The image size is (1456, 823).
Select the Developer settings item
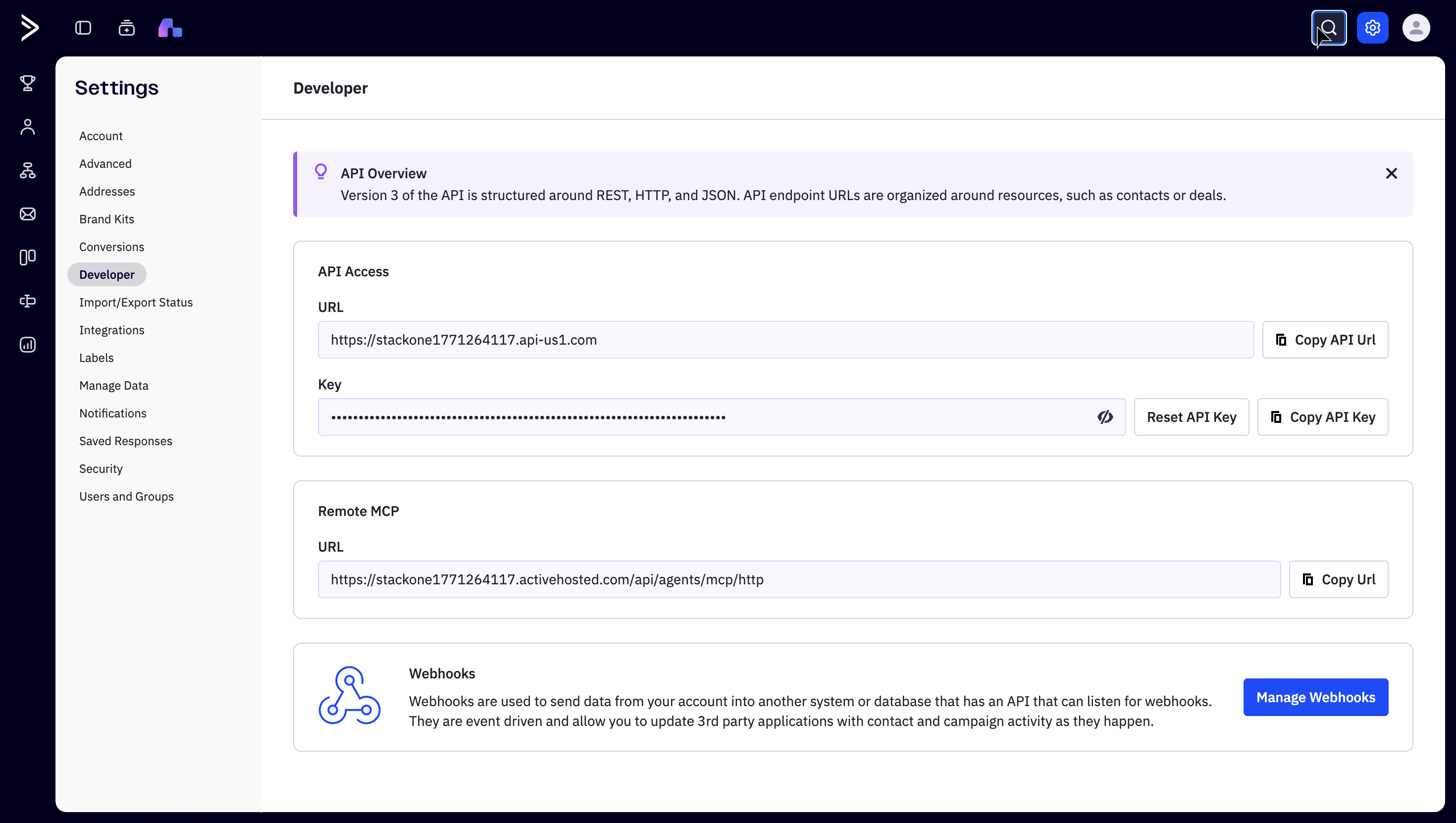pos(107,274)
